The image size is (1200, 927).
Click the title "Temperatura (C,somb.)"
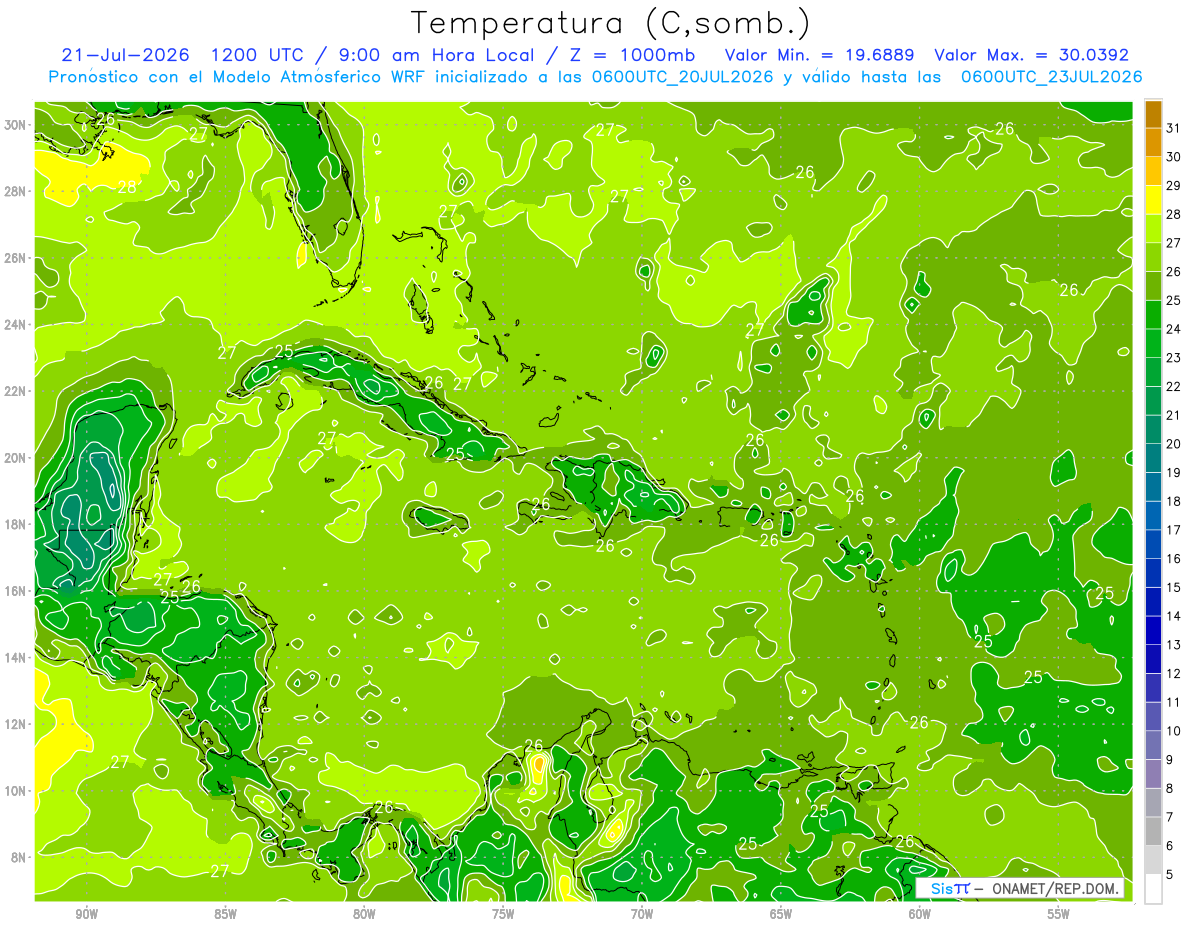(x=611, y=23)
